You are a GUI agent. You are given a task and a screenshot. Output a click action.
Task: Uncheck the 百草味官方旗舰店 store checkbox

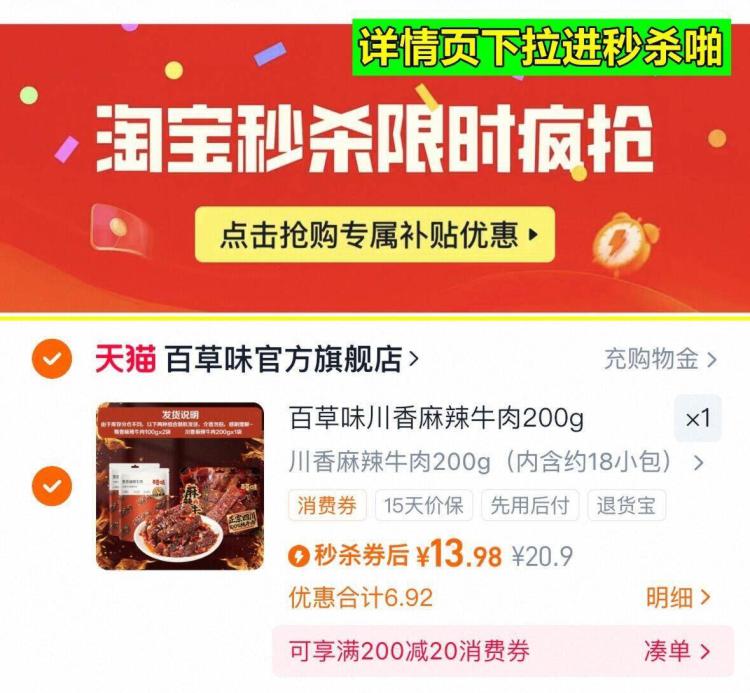tap(52, 359)
